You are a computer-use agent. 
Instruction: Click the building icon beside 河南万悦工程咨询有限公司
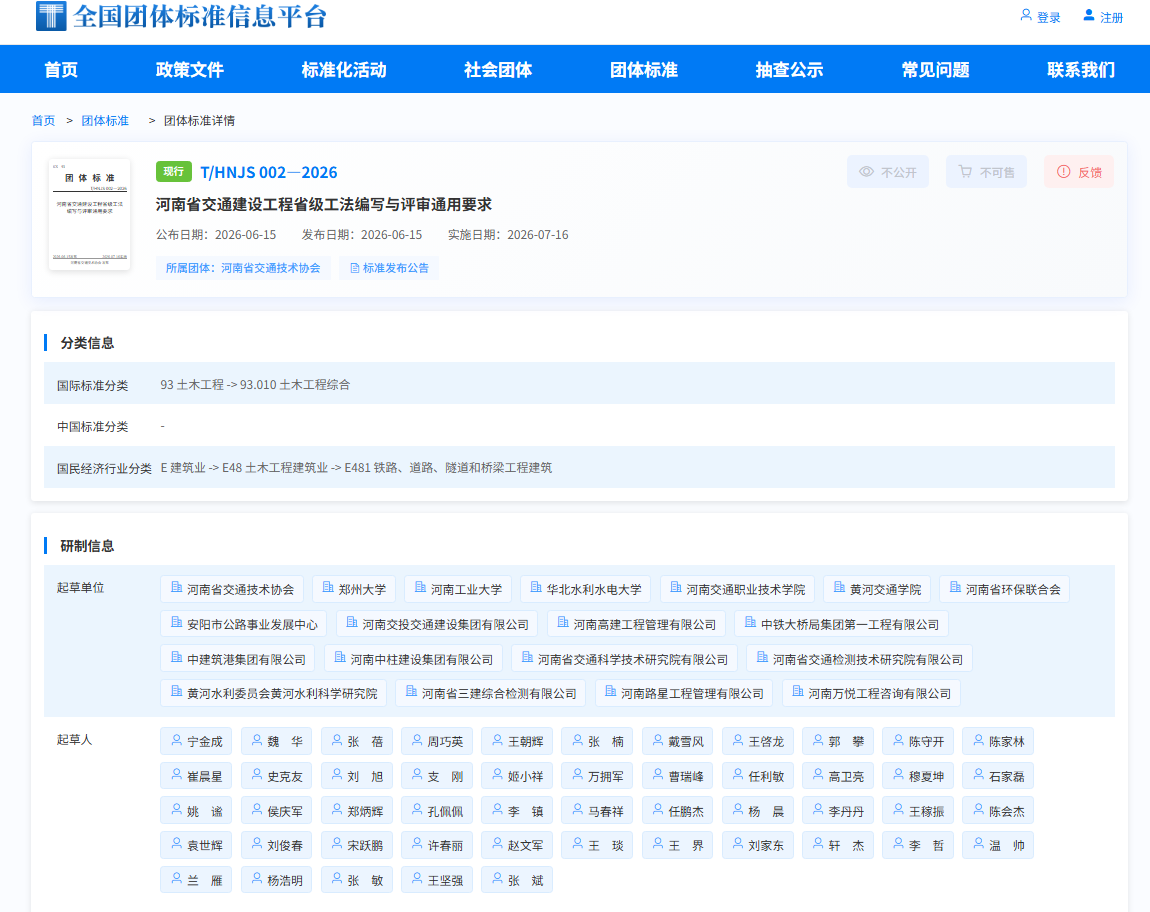pos(798,691)
